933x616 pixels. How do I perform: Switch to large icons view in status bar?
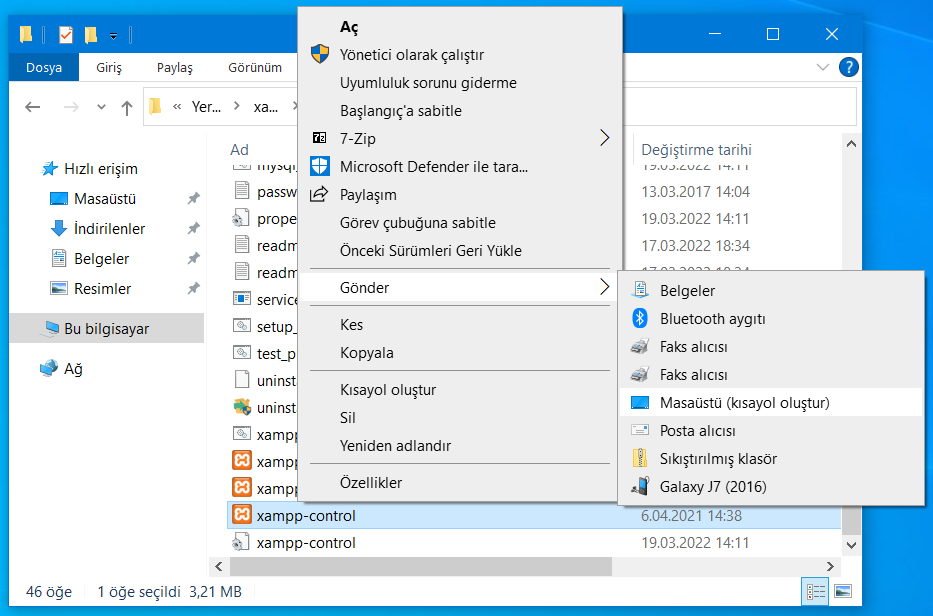pyautogui.click(x=843, y=592)
